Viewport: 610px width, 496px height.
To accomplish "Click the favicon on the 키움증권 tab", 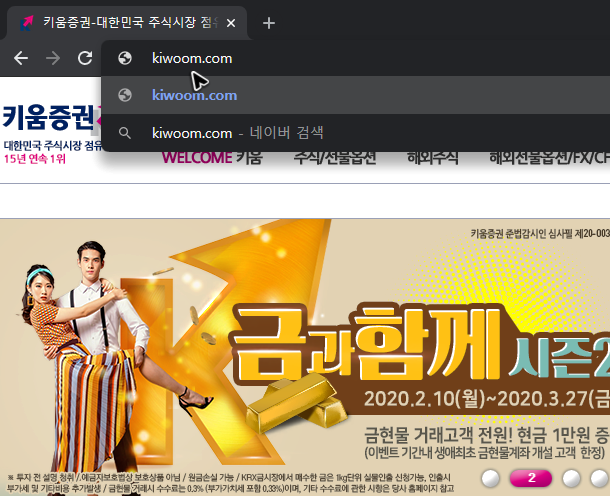I will 27,23.
